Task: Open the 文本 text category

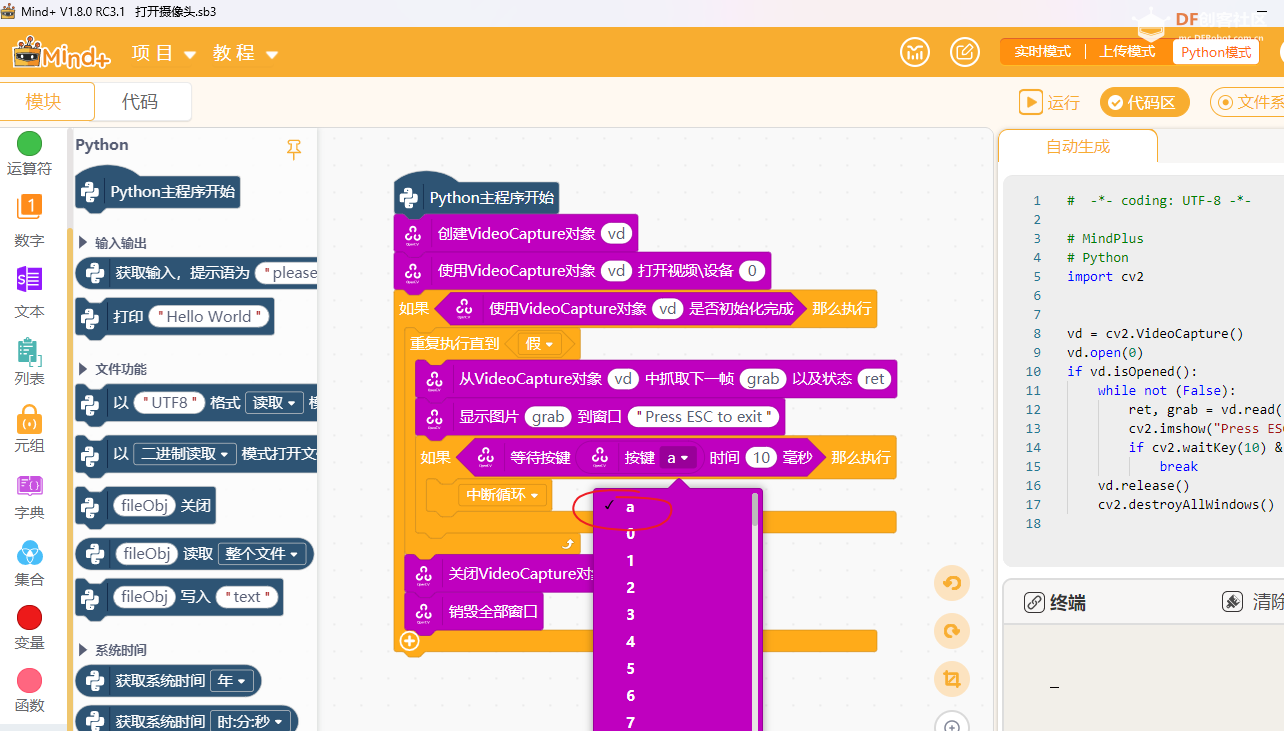Action: 29,292
